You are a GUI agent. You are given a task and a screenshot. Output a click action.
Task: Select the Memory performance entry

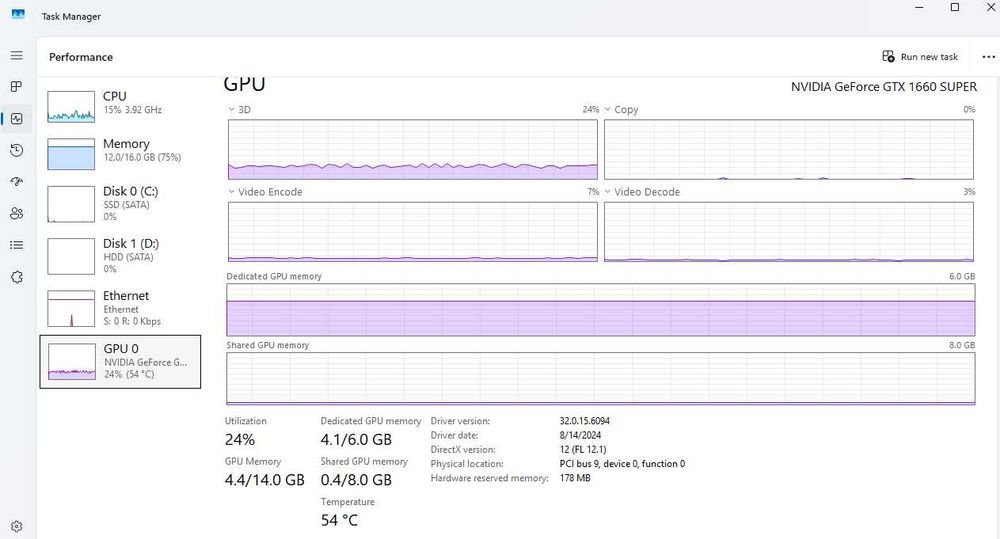click(119, 150)
